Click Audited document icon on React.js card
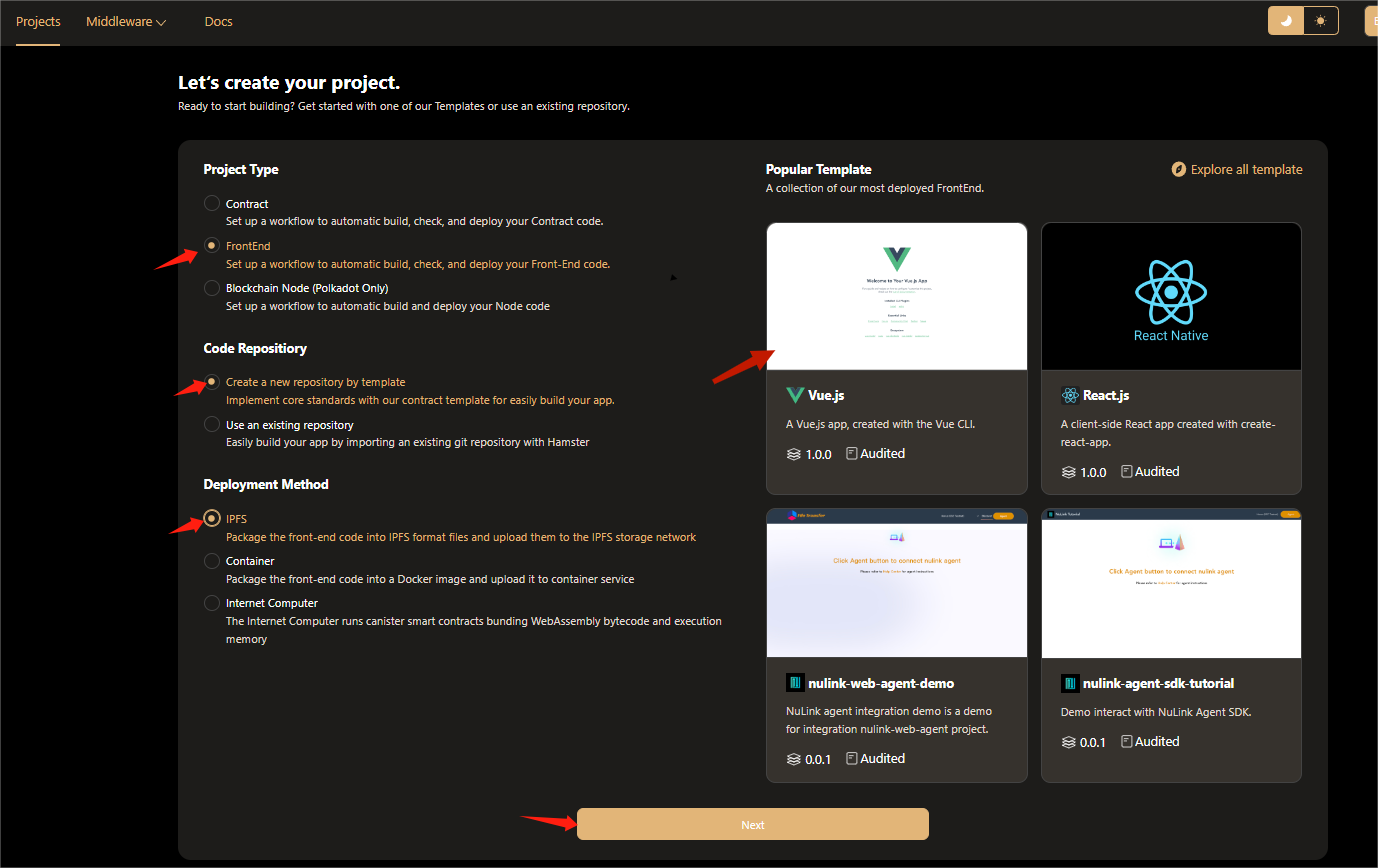 pyautogui.click(x=1127, y=471)
